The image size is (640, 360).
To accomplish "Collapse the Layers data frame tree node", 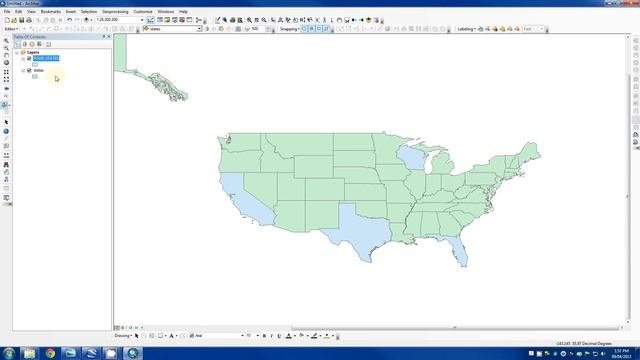I will [x=17, y=53].
